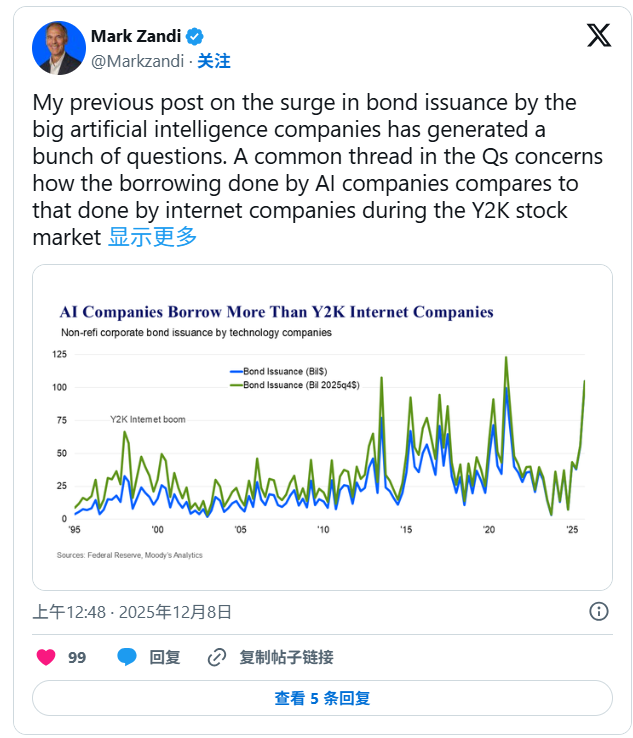Click the chain link icon
Image resolution: width=633 pixels, height=738 pixels.
[x=216, y=657]
